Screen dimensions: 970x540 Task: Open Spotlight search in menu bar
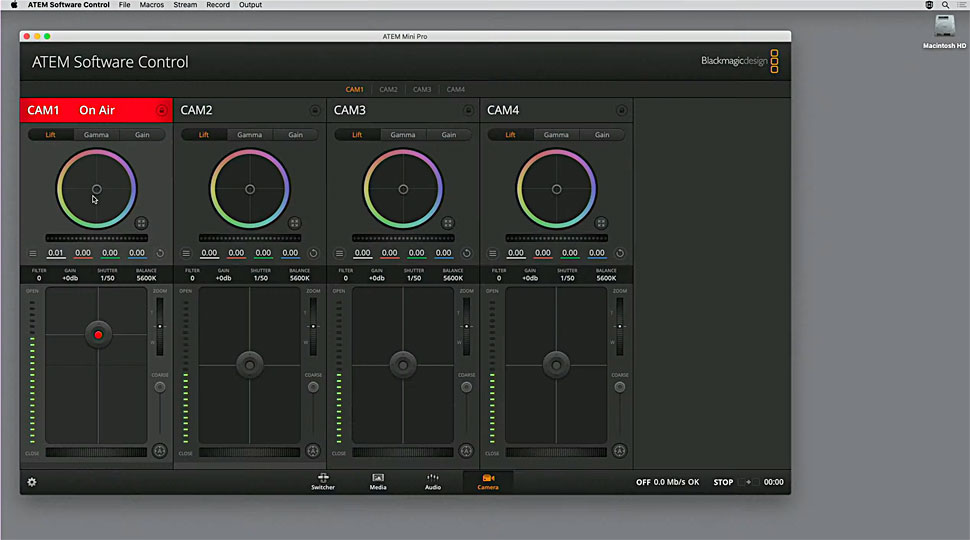(x=945, y=4)
